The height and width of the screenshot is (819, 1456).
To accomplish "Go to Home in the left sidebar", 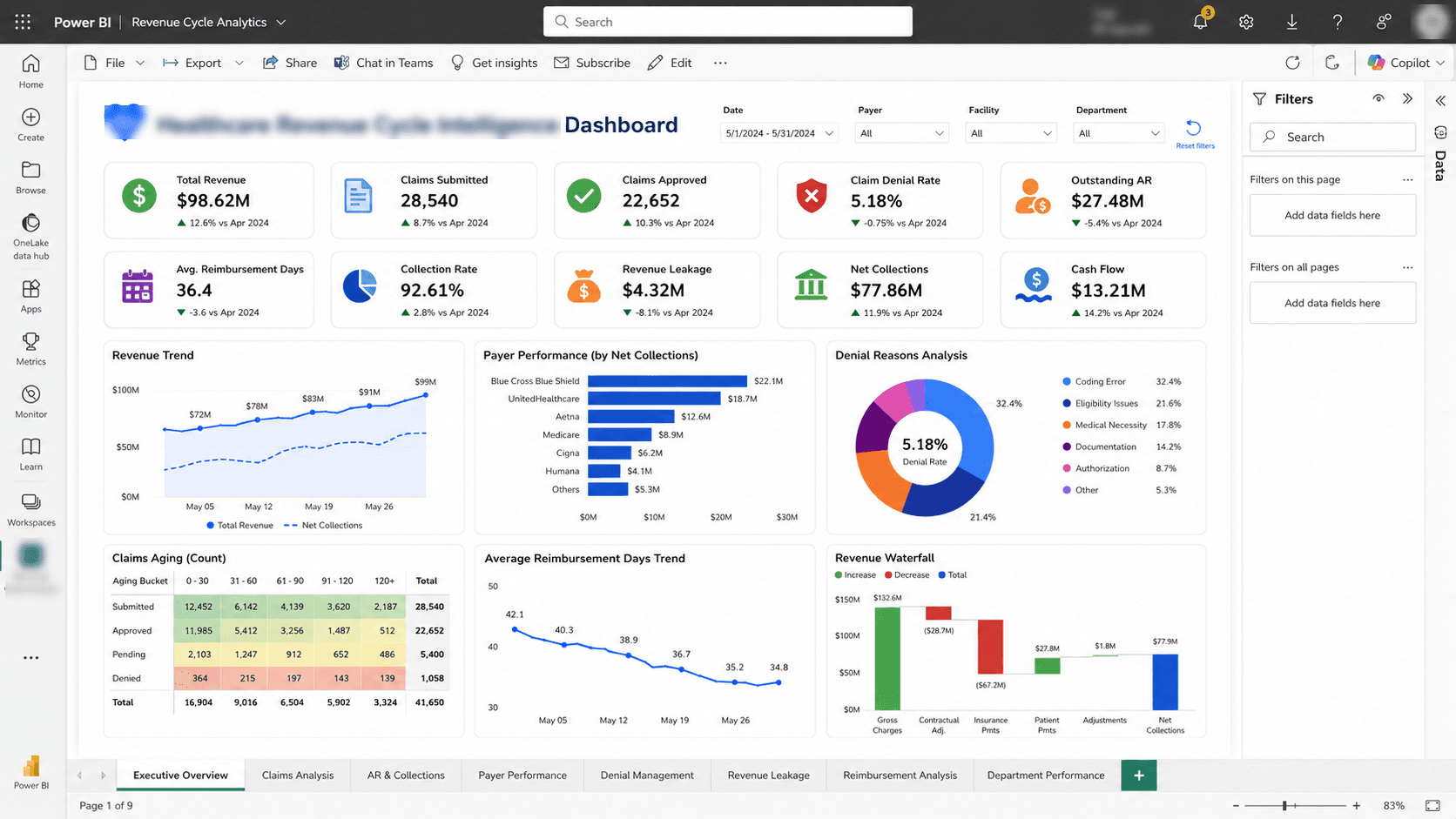I will coord(30,71).
